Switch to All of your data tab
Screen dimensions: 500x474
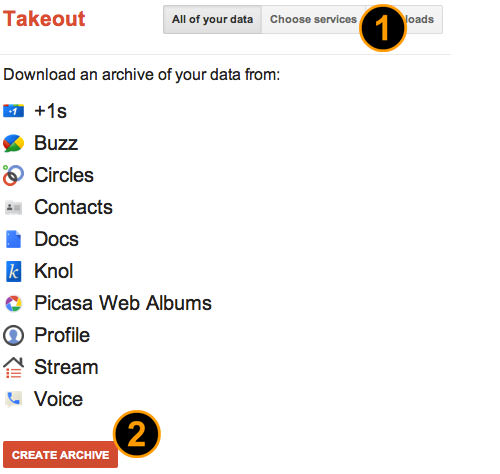tap(213, 20)
